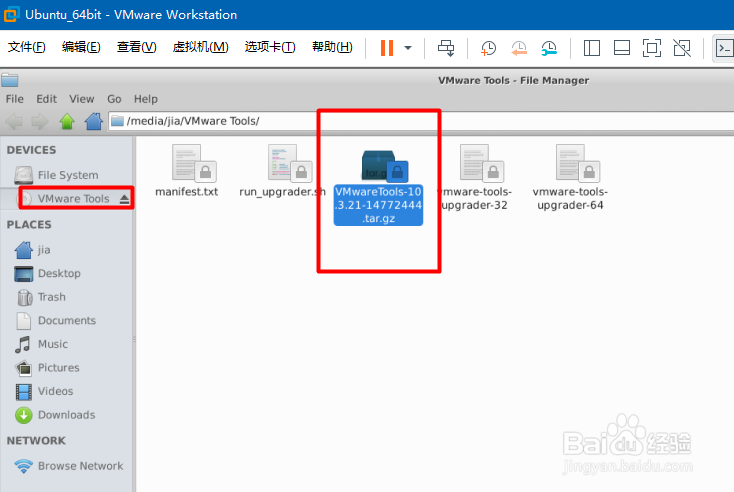Go up to the parent folder
Image resolution: width=734 pixels, height=492 pixels.
(x=67, y=122)
